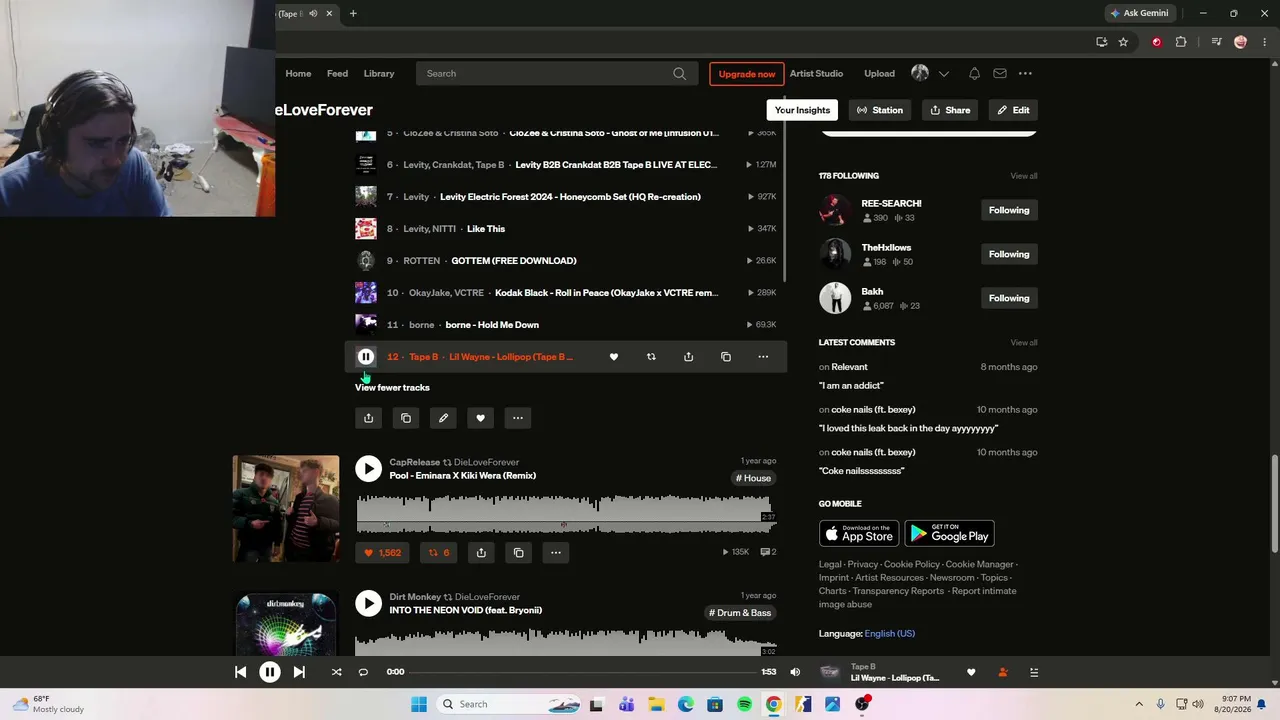Like the playlist with heart button
1280x720 pixels.
(x=480, y=418)
